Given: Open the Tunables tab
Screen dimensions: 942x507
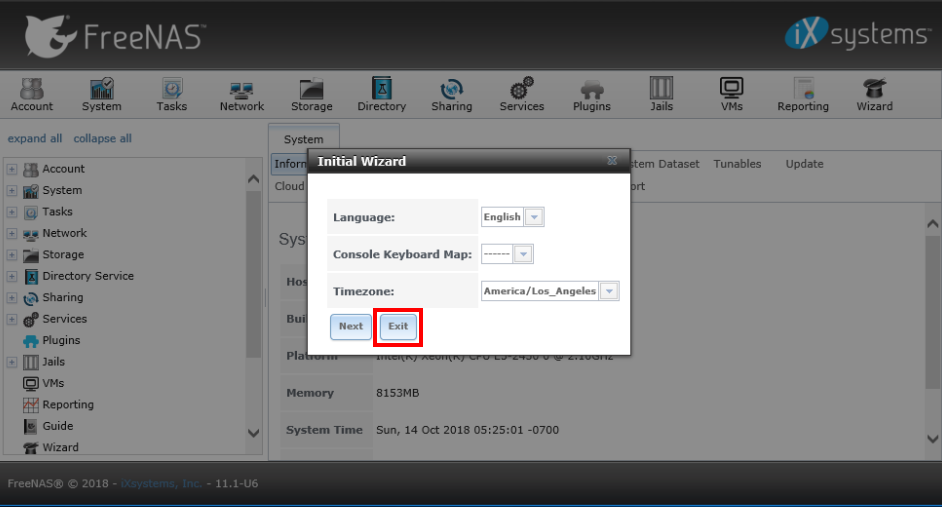Looking at the screenshot, I should [737, 164].
